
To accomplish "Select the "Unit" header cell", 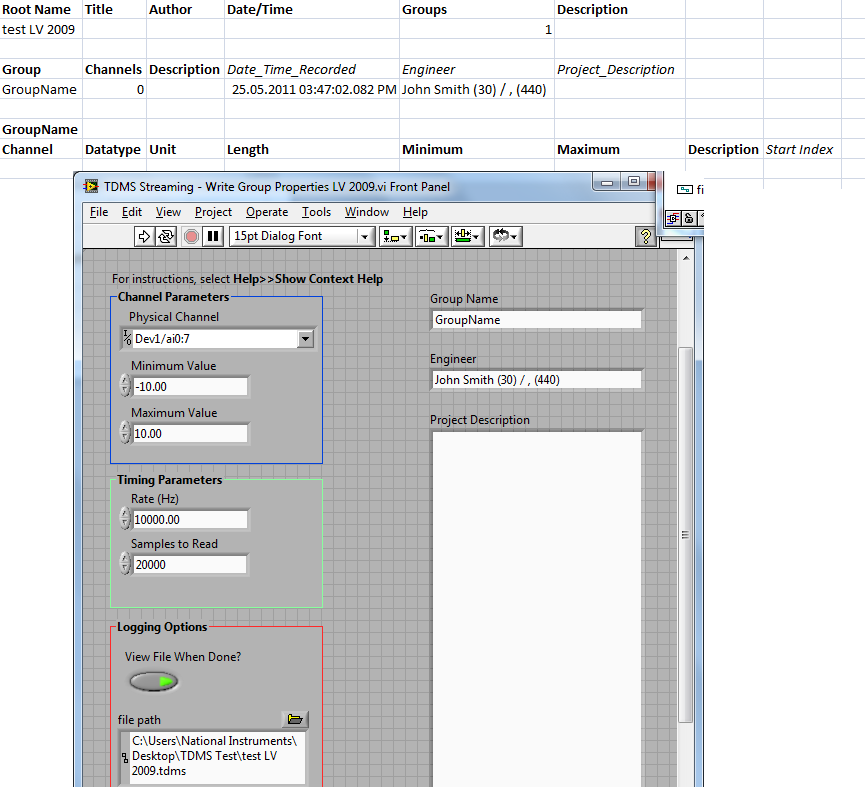I will click(185, 149).
